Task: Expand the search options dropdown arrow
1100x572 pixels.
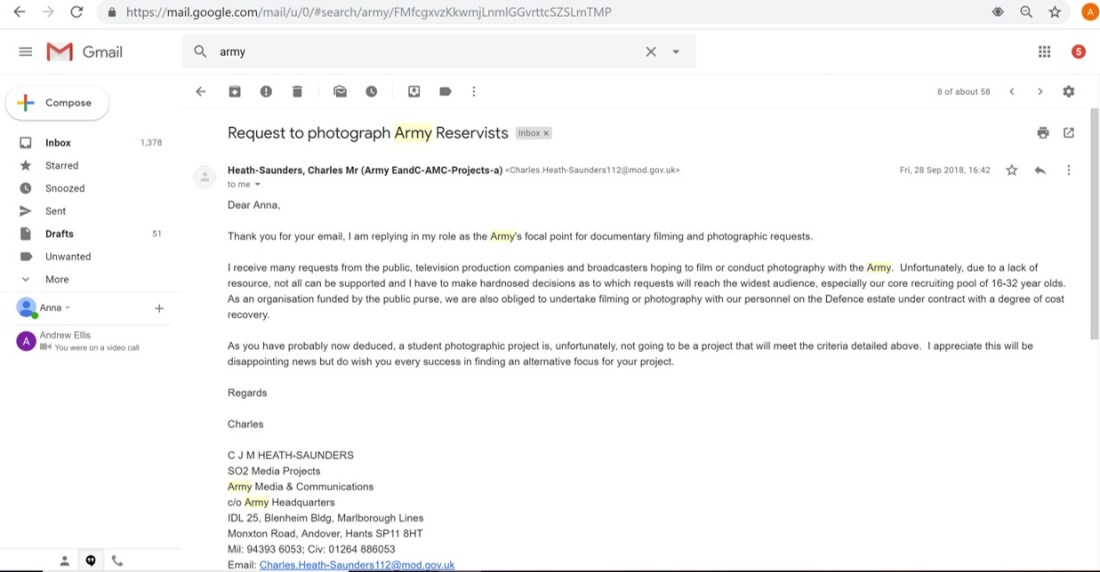Action: click(x=676, y=52)
